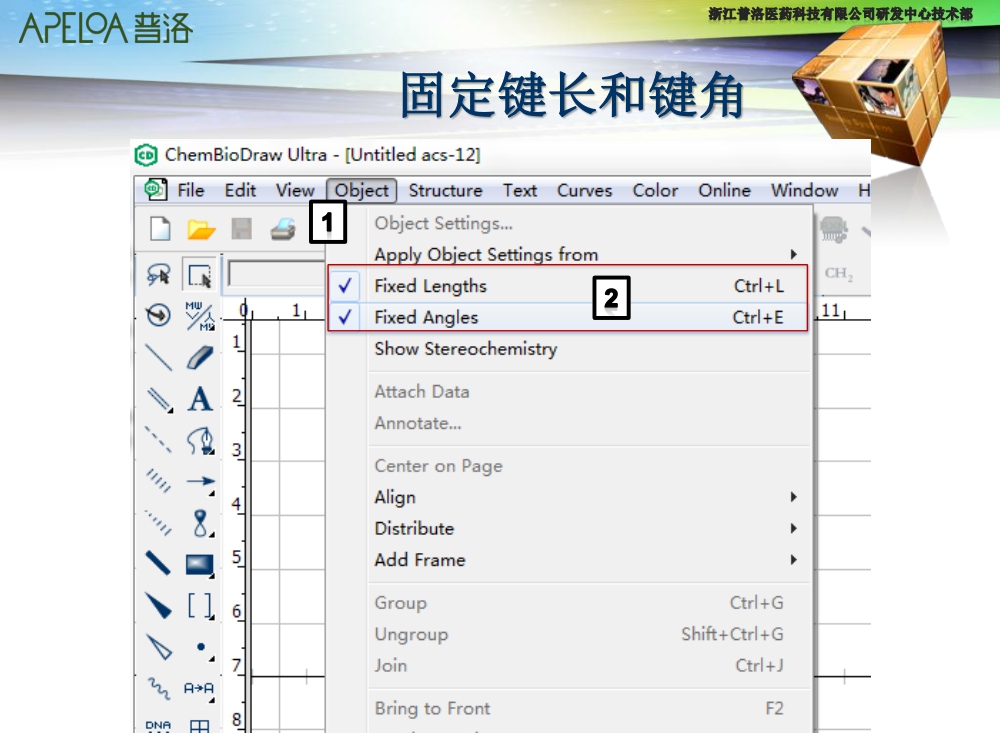Select the Bold Bond tool
Screen dimensions: 1000x750
point(158,564)
